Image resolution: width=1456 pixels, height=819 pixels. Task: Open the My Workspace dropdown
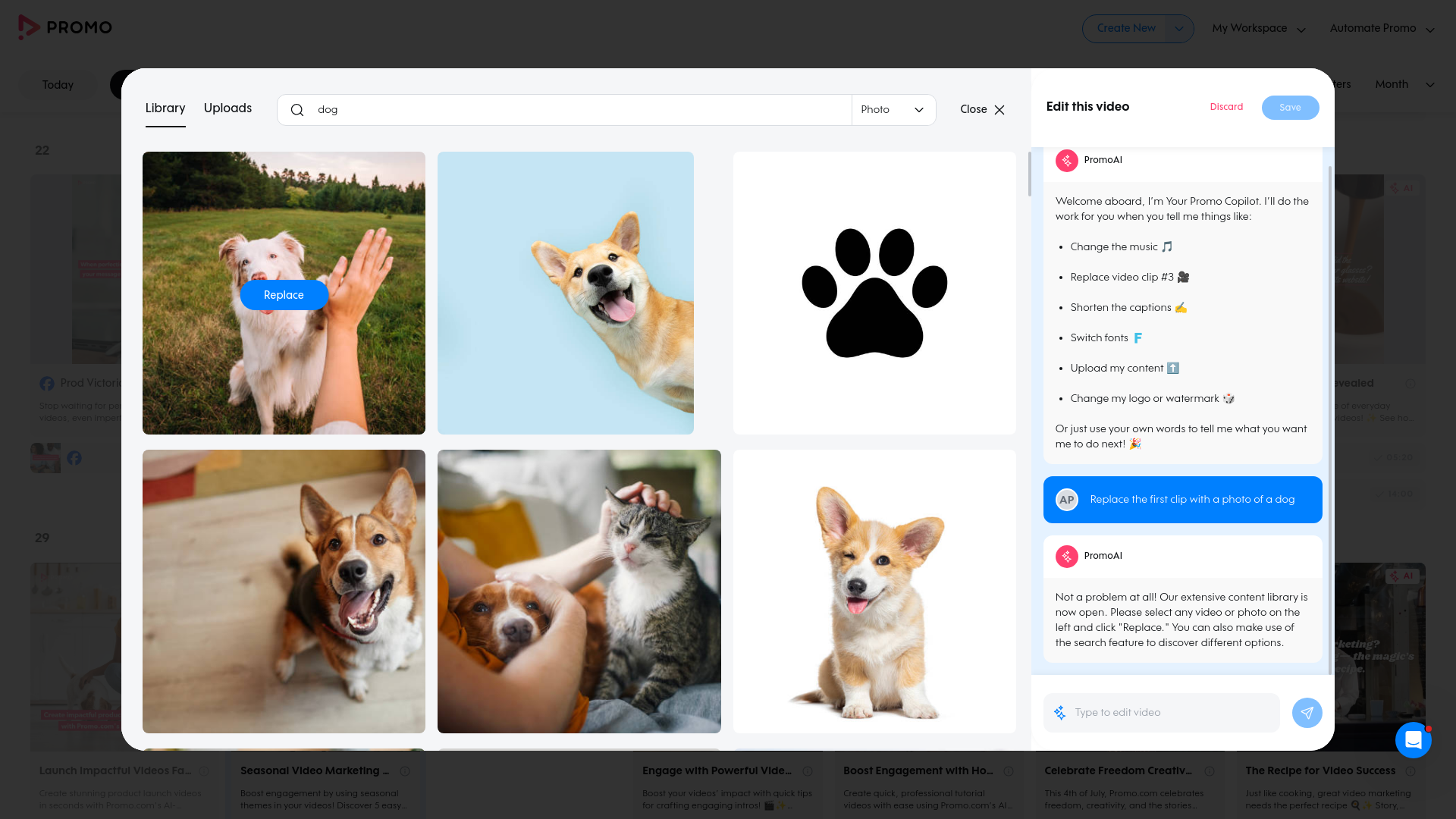1259,29
